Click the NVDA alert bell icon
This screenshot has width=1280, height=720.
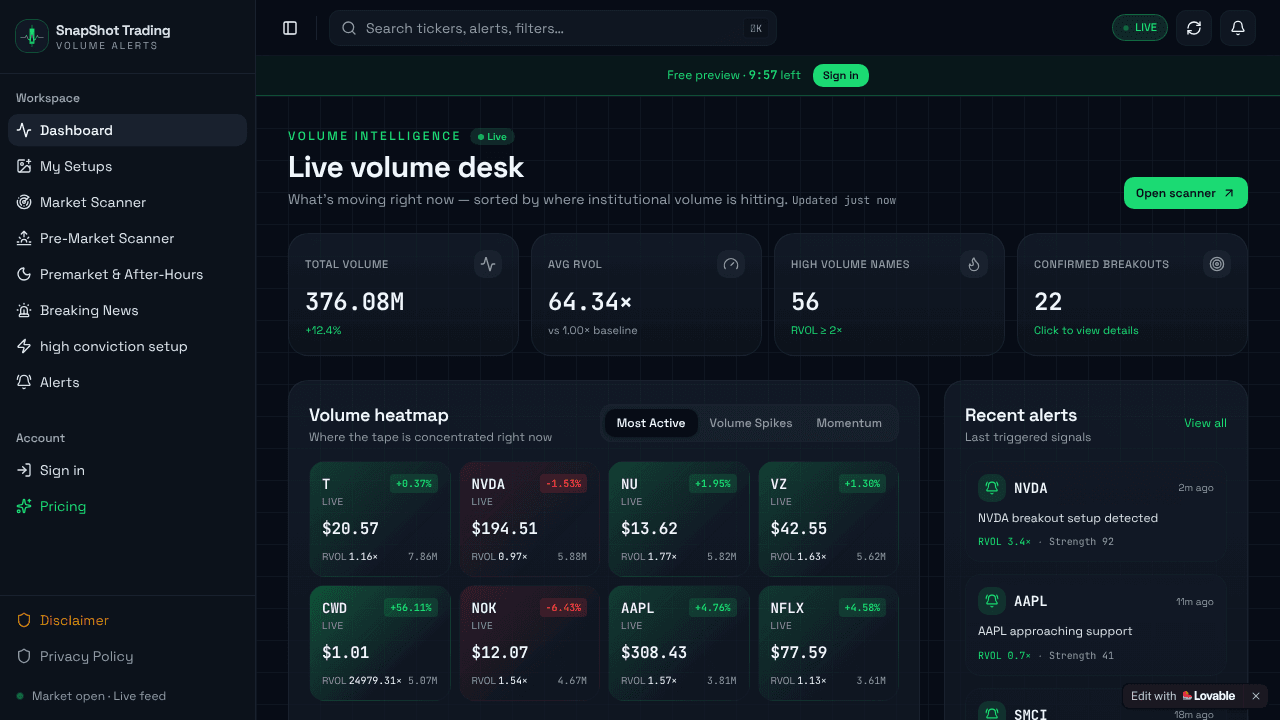pos(992,488)
